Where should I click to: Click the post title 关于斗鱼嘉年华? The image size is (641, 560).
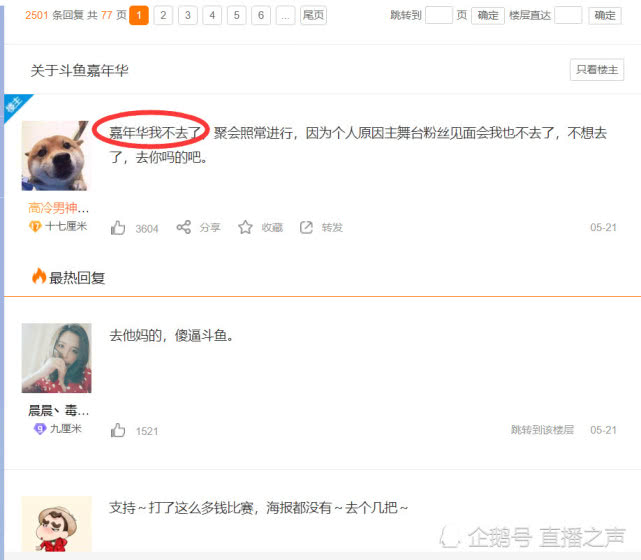click(x=79, y=70)
